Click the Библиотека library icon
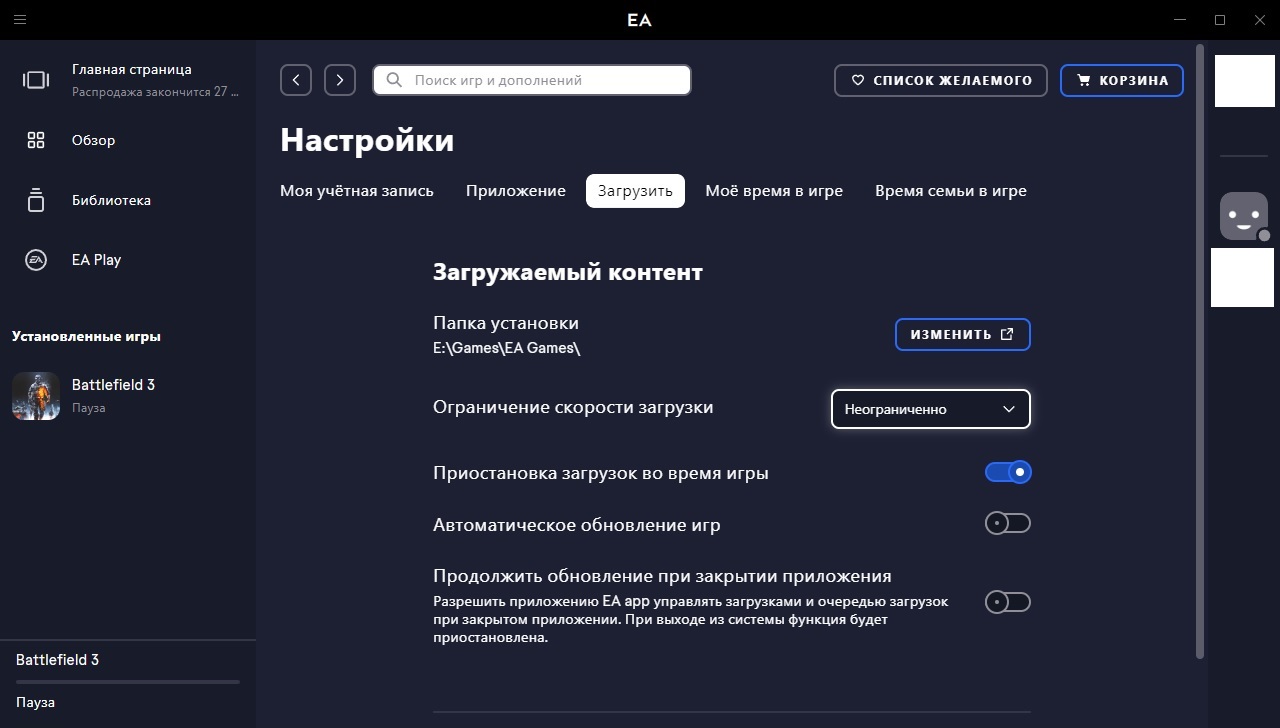Screen dimensions: 1280x728 36,200
